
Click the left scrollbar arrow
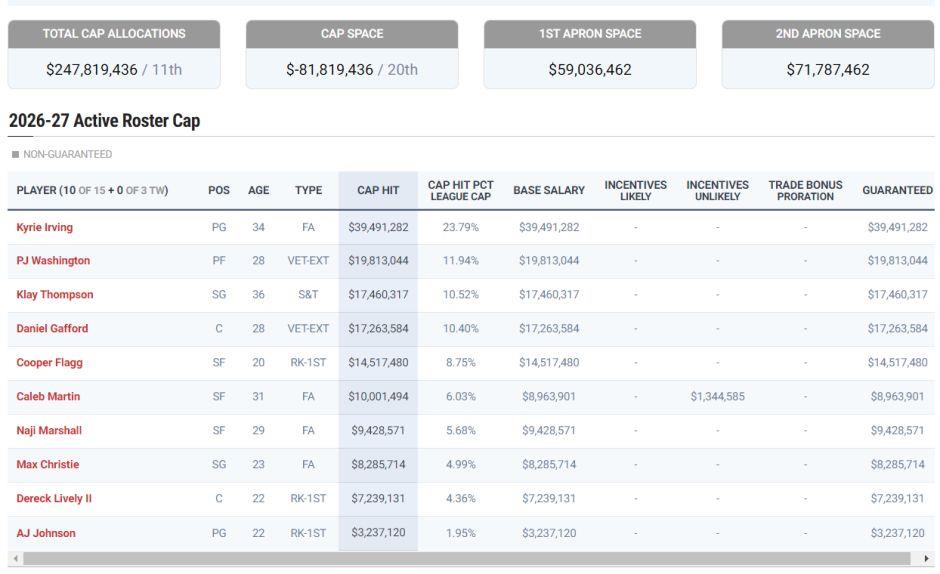tap(16, 559)
